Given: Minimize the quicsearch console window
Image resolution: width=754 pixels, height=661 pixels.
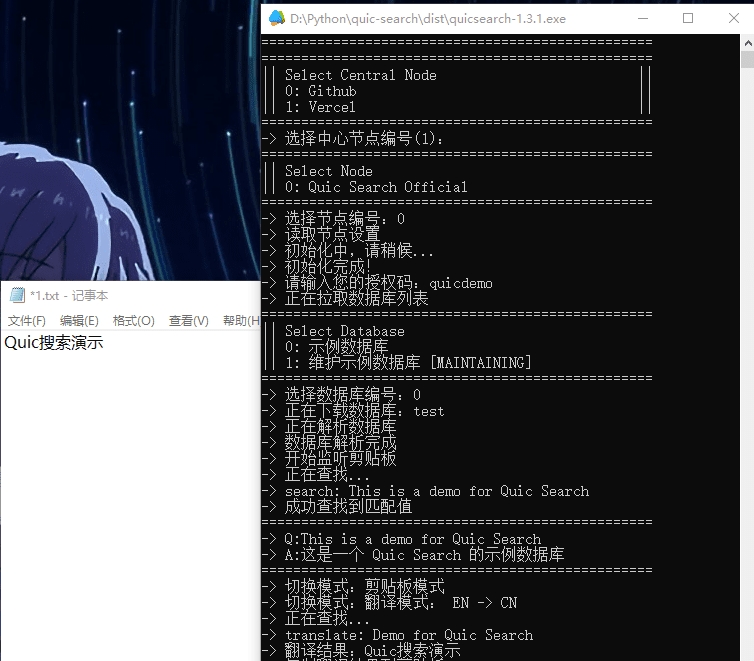Looking at the screenshot, I should (x=643, y=18).
